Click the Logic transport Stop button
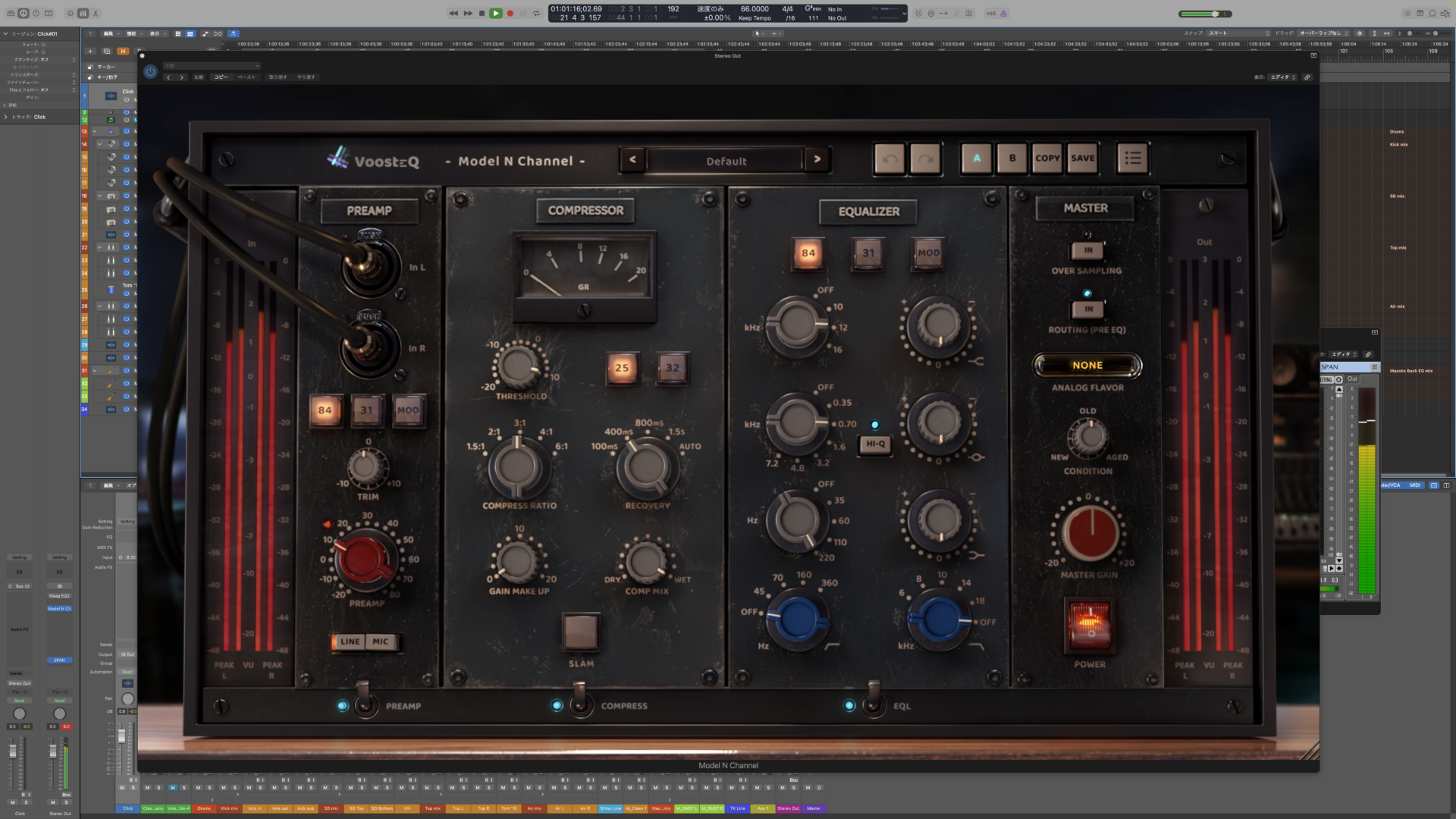 [x=482, y=13]
